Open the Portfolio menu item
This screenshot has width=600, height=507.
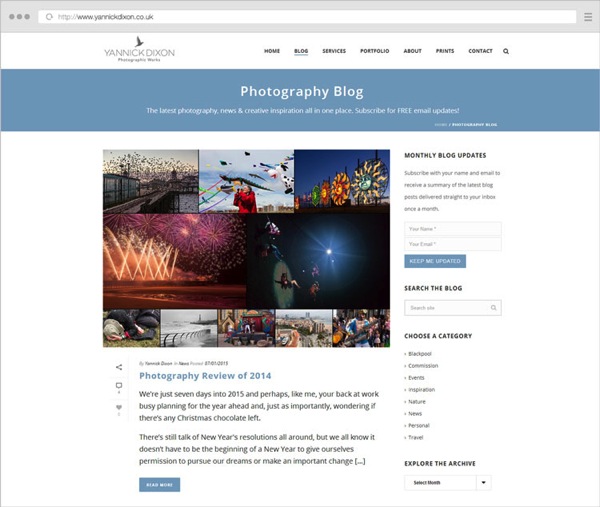(x=375, y=51)
